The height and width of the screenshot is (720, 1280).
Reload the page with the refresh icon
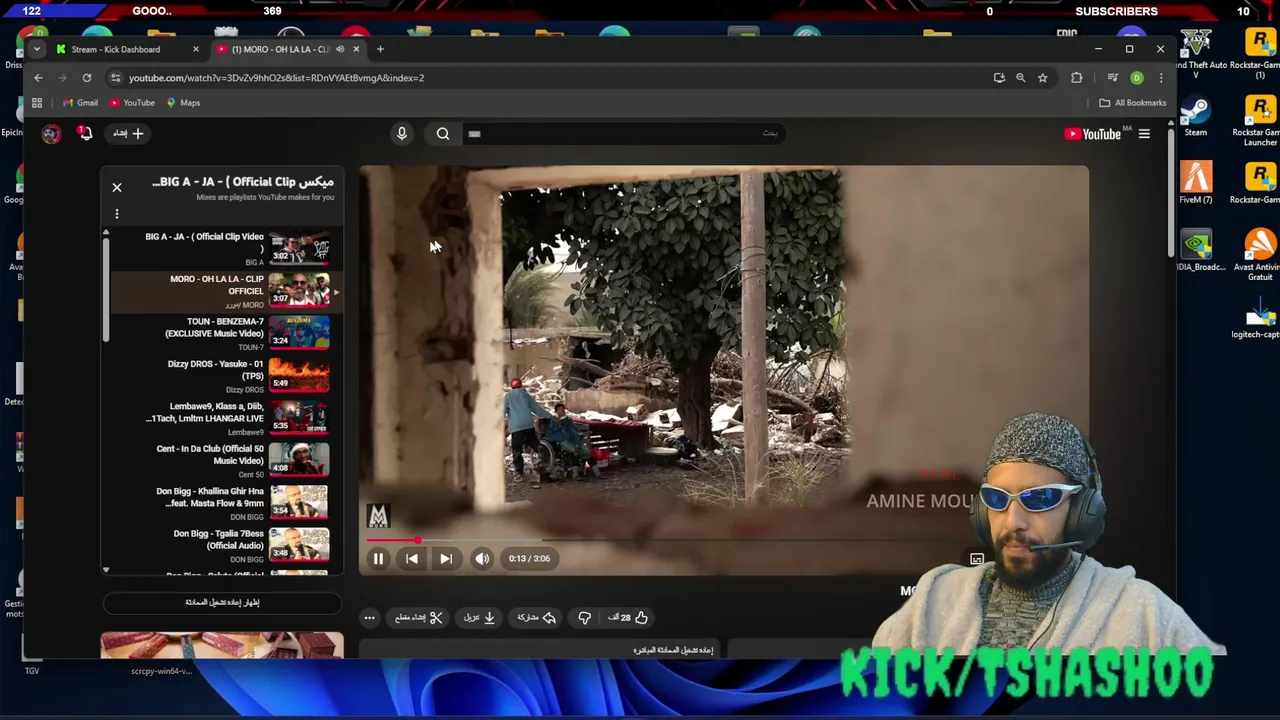pos(87,78)
